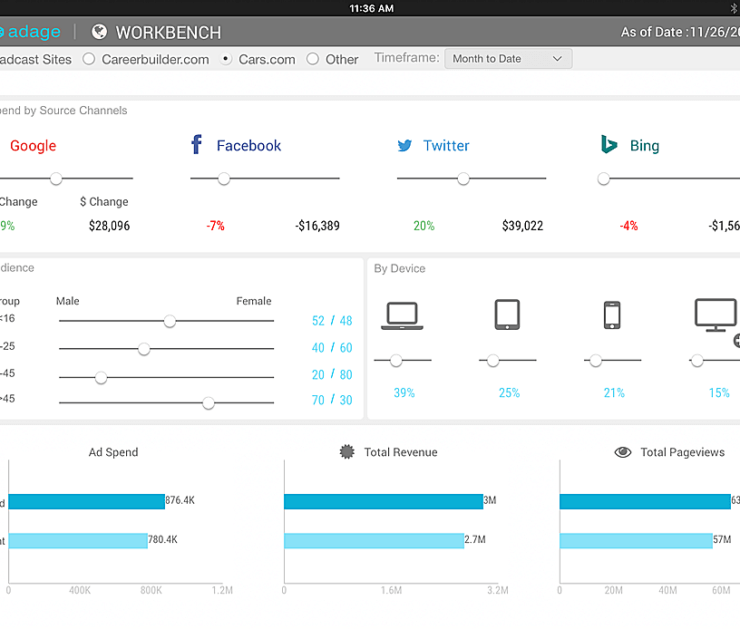Click the Facebook logo icon
This screenshot has width=740, height=629.
click(x=196, y=144)
